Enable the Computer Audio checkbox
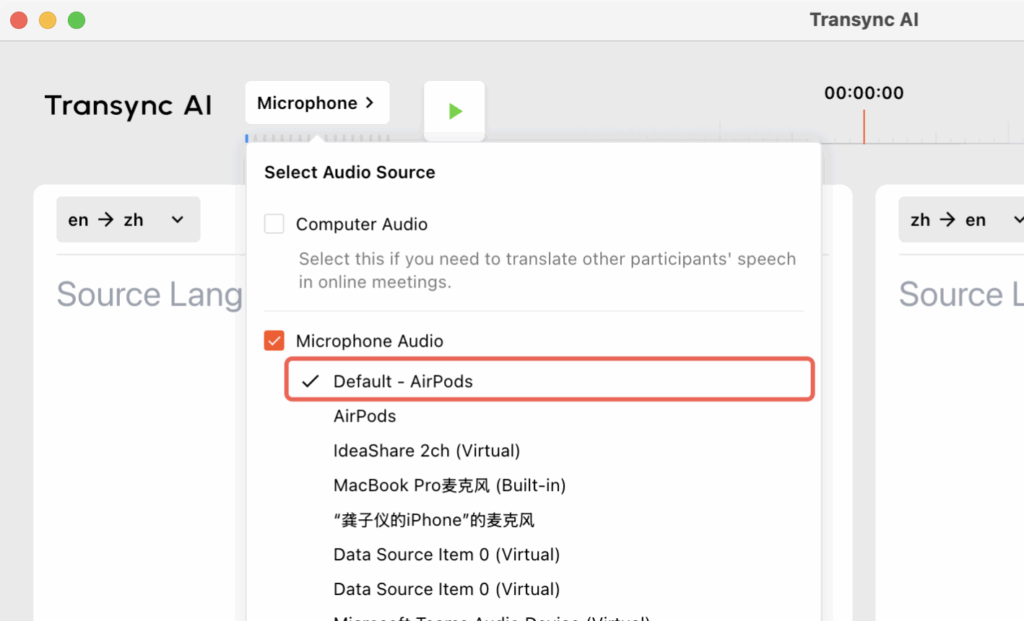The height and width of the screenshot is (621, 1024). (274, 224)
